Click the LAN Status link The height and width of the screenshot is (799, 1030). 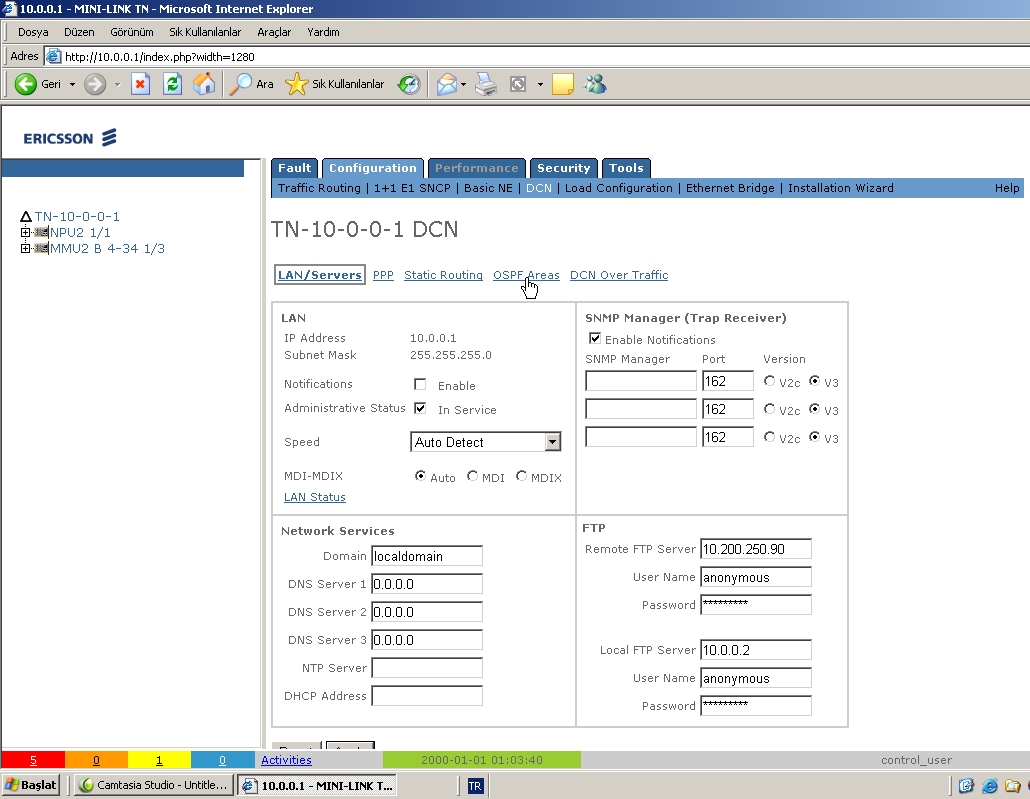315,497
